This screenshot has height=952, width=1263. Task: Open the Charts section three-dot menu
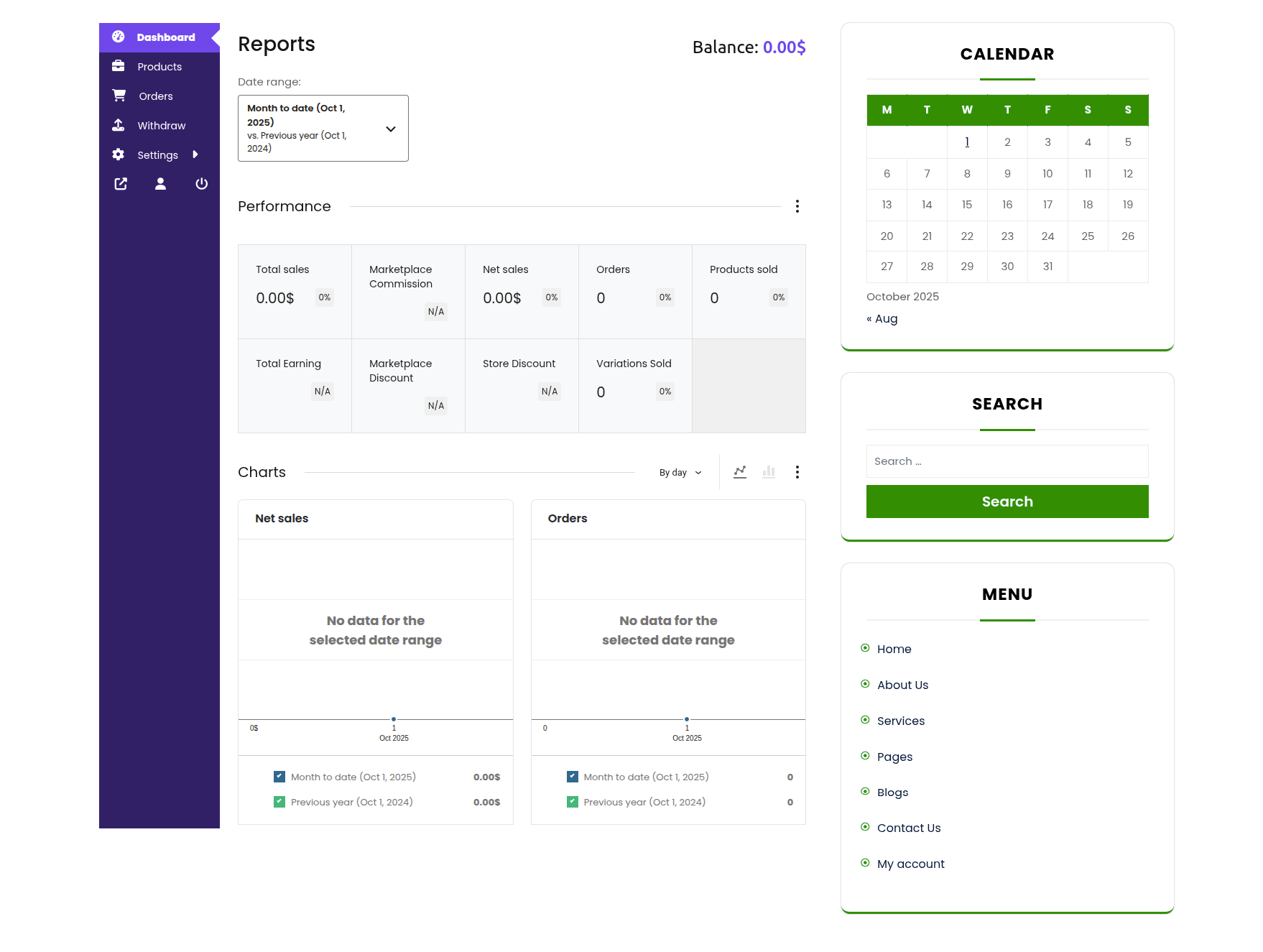(797, 472)
